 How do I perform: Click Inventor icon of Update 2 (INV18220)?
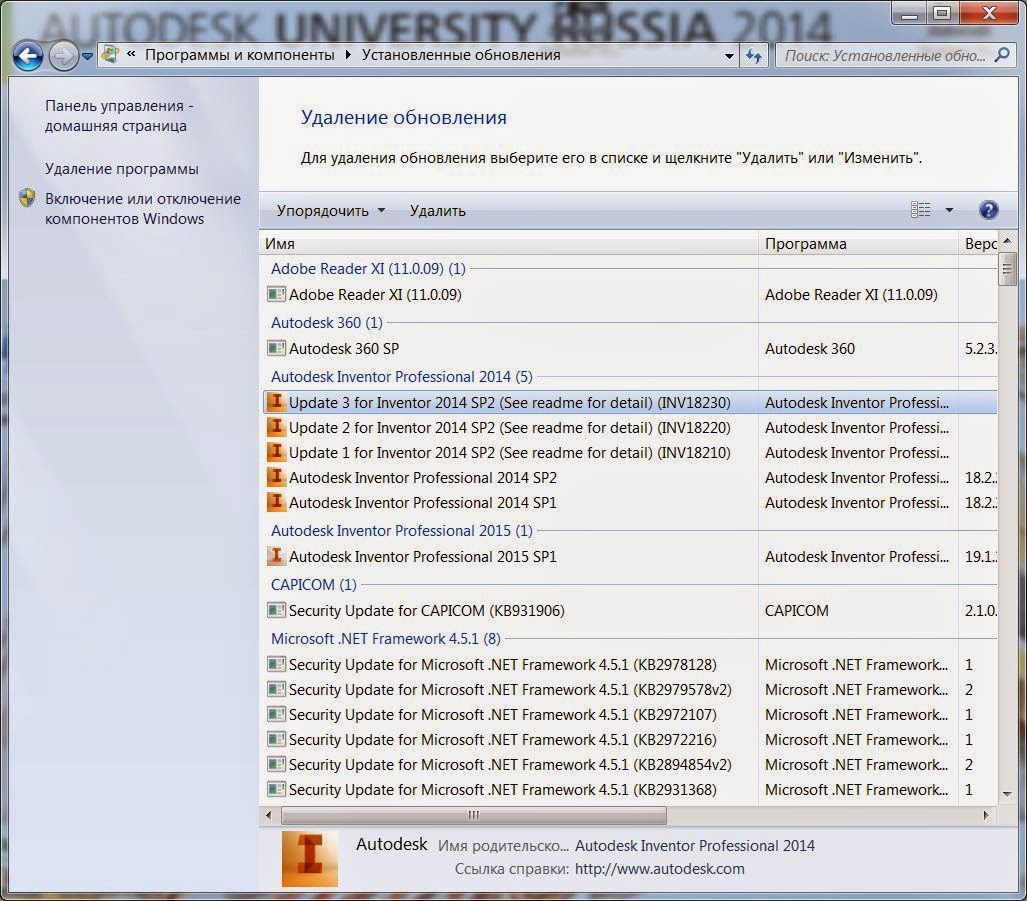tap(276, 427)
